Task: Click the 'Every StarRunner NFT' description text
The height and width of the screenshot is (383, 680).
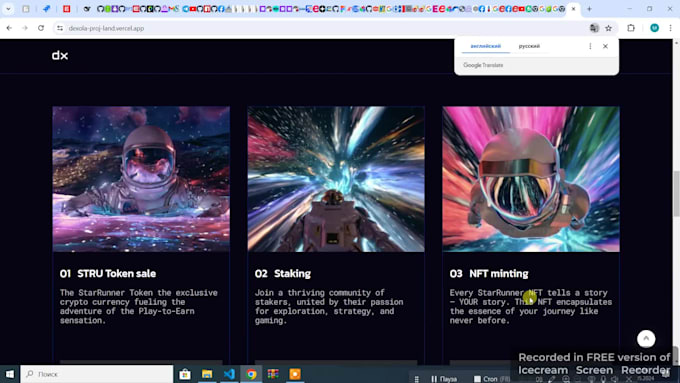Action: click(x=531, y=307)
